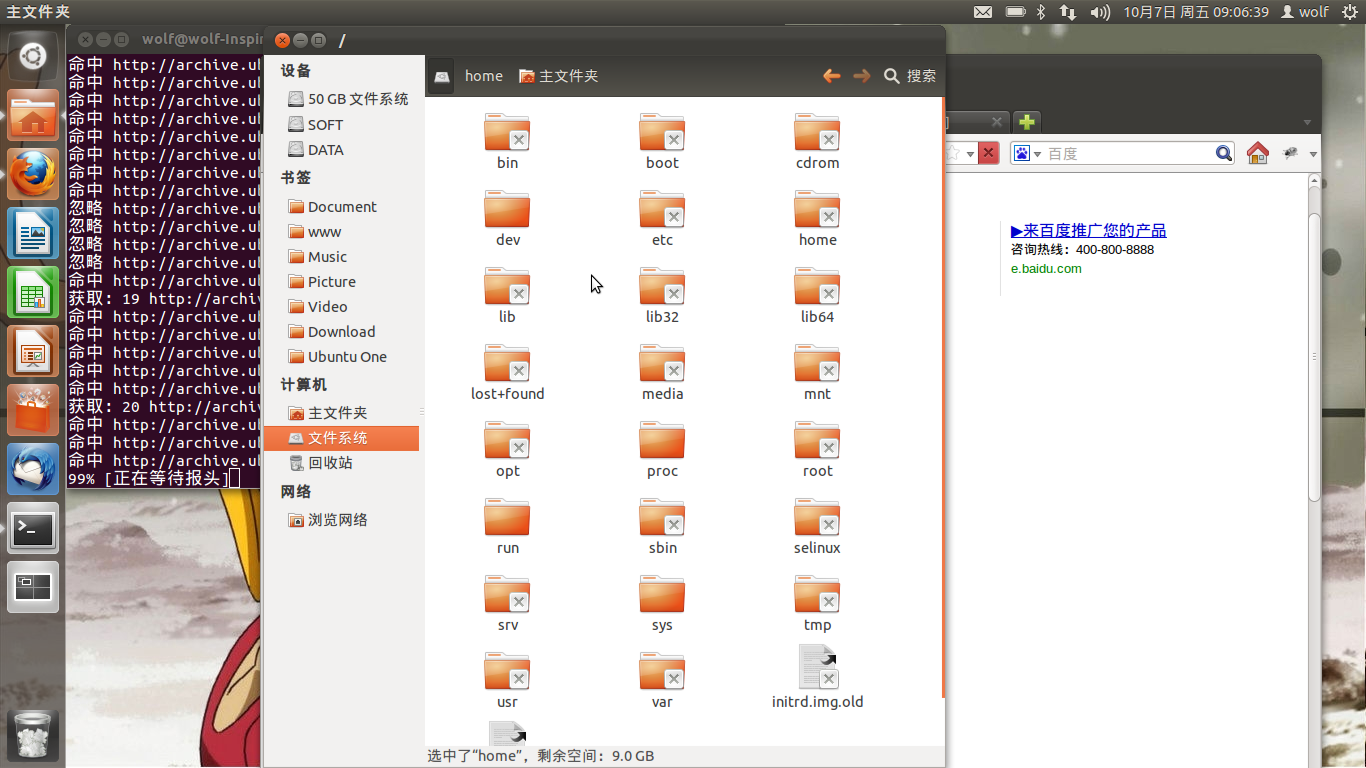This screenshot has height=768, width=1366.
Task: Open the Picture bookmark
Action: [321, 281]
